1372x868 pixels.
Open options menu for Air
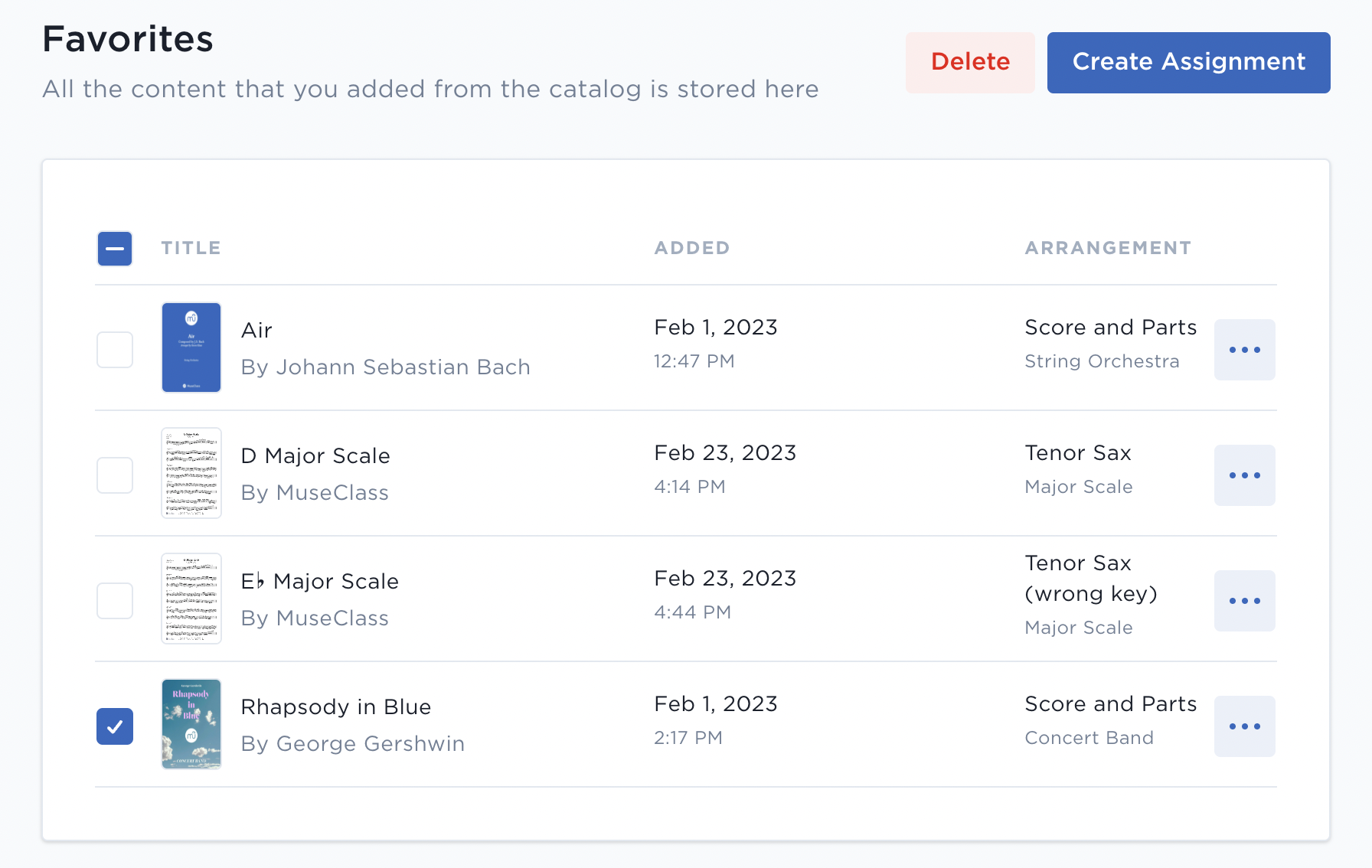pyautogui.click(x=1245, y=350)
